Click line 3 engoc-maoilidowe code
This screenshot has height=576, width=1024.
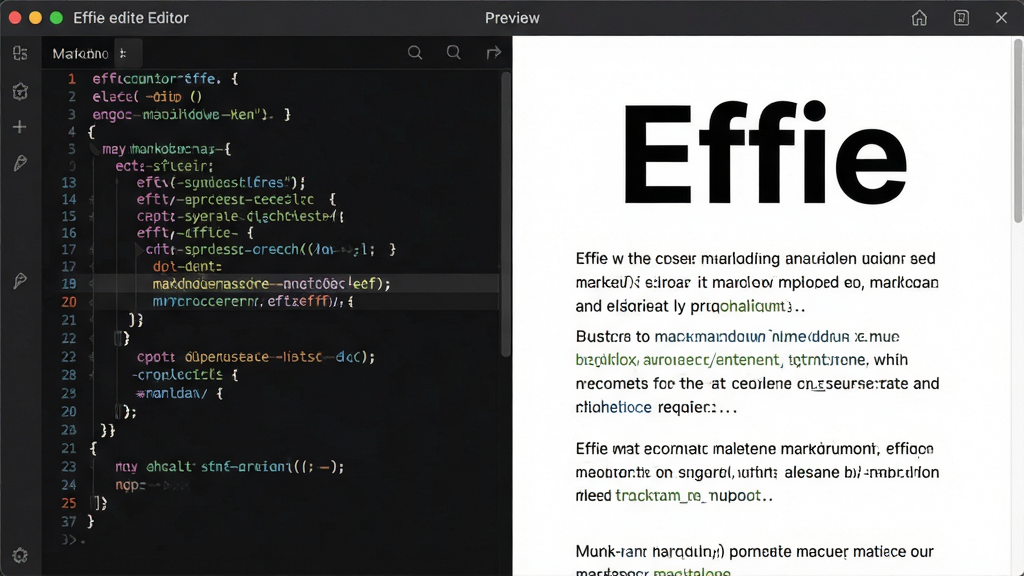[191, 114]
